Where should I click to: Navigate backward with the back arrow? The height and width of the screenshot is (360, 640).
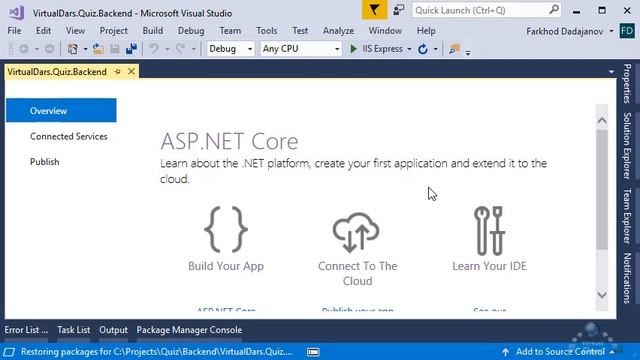24,49
